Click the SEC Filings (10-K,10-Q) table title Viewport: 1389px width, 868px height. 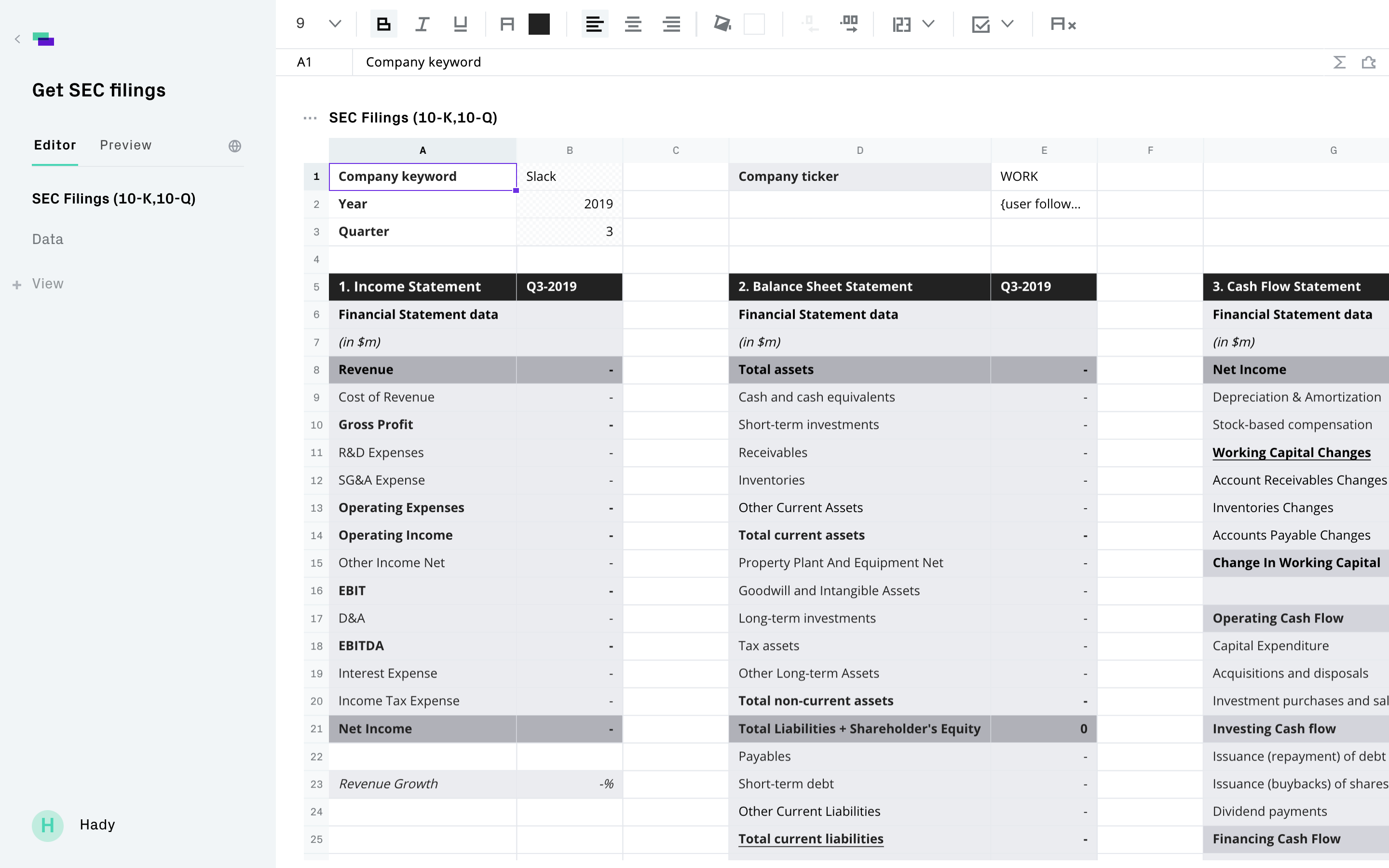(413, 118)
